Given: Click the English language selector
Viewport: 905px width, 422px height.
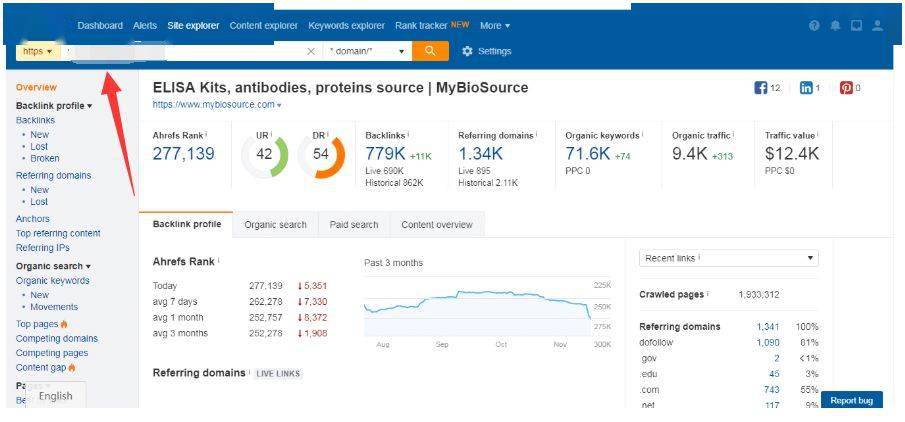Looking at the screenshot, I should (x=55, y=396).
